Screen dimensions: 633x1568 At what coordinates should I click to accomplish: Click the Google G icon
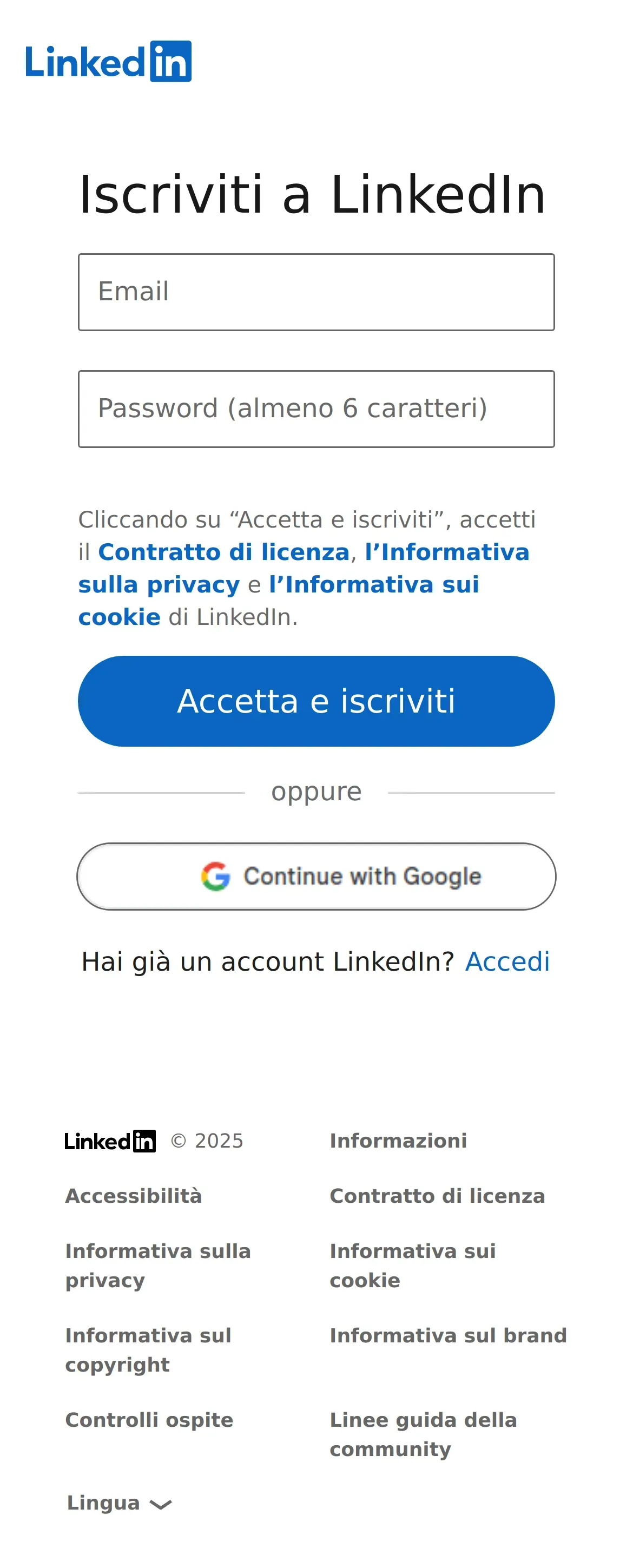pos(215,876)
